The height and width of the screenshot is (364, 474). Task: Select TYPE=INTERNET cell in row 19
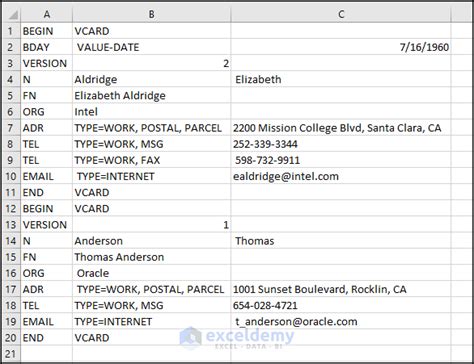[x=151, y=322]
